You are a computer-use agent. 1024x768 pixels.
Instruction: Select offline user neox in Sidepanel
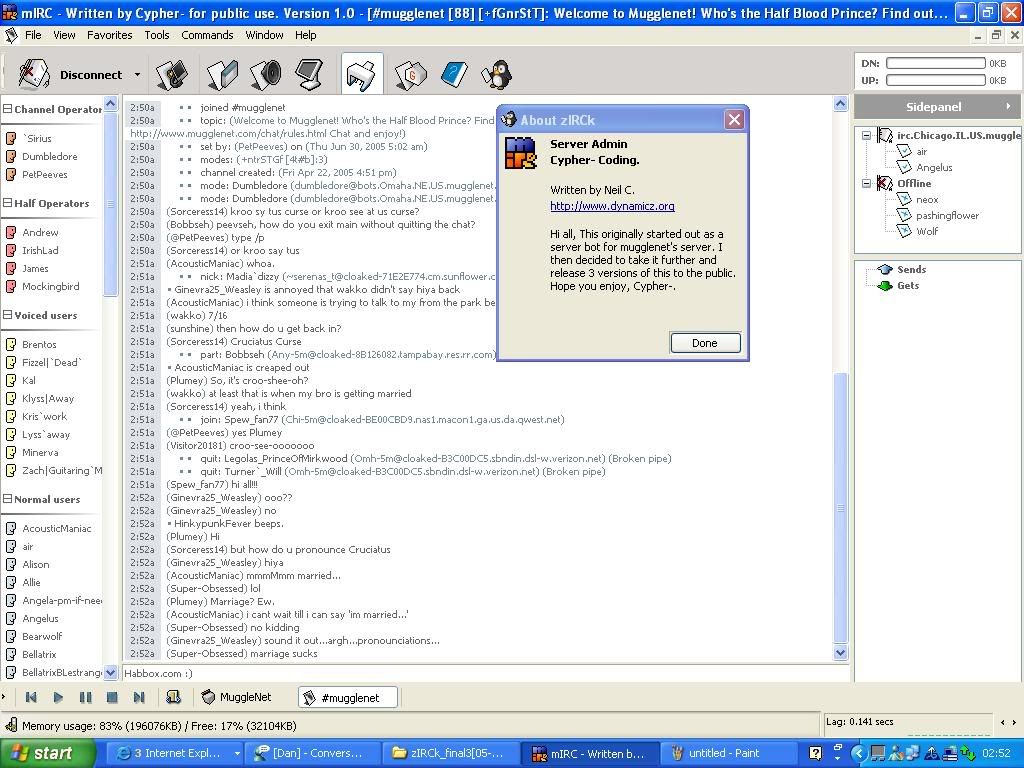coord(927,199)
